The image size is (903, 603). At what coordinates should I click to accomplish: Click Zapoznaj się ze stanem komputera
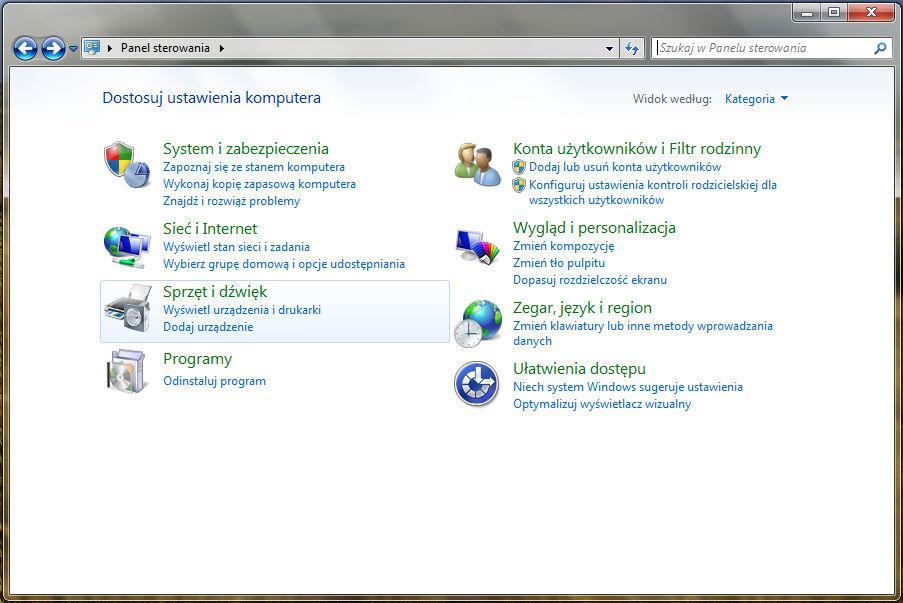[x=254, y=167]
